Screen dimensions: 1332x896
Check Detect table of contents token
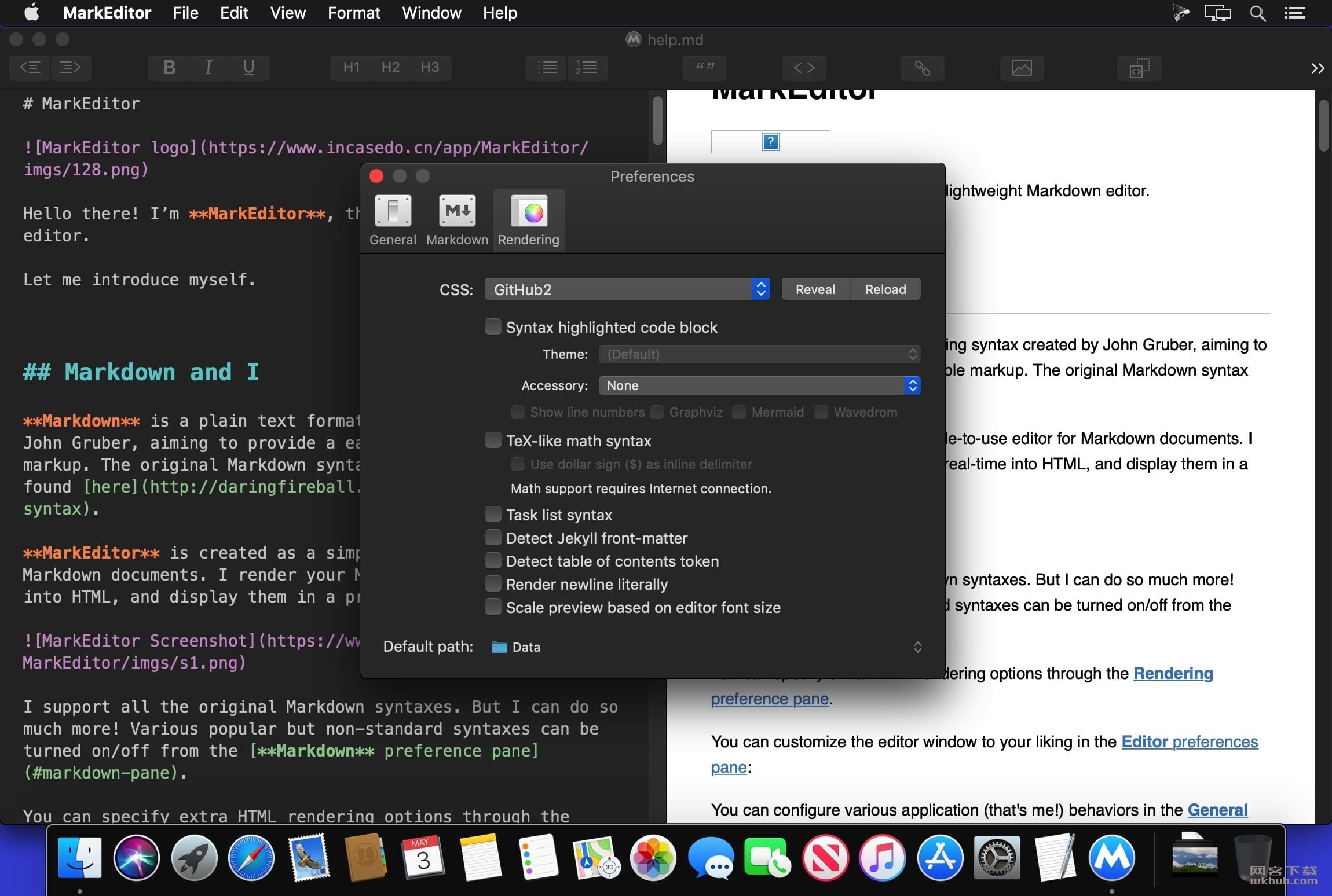coord(493,560)
